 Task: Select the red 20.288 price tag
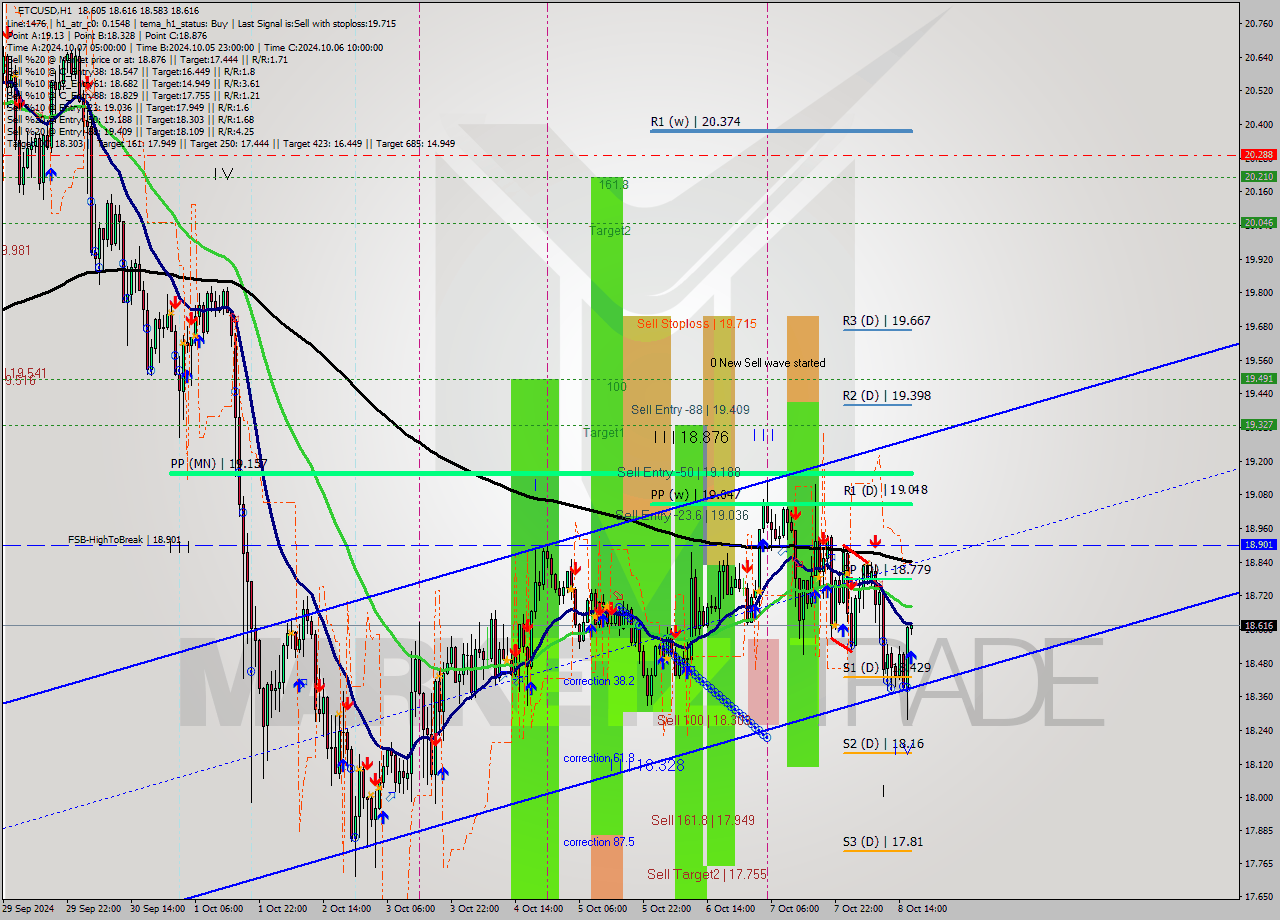click(1258, 155)
